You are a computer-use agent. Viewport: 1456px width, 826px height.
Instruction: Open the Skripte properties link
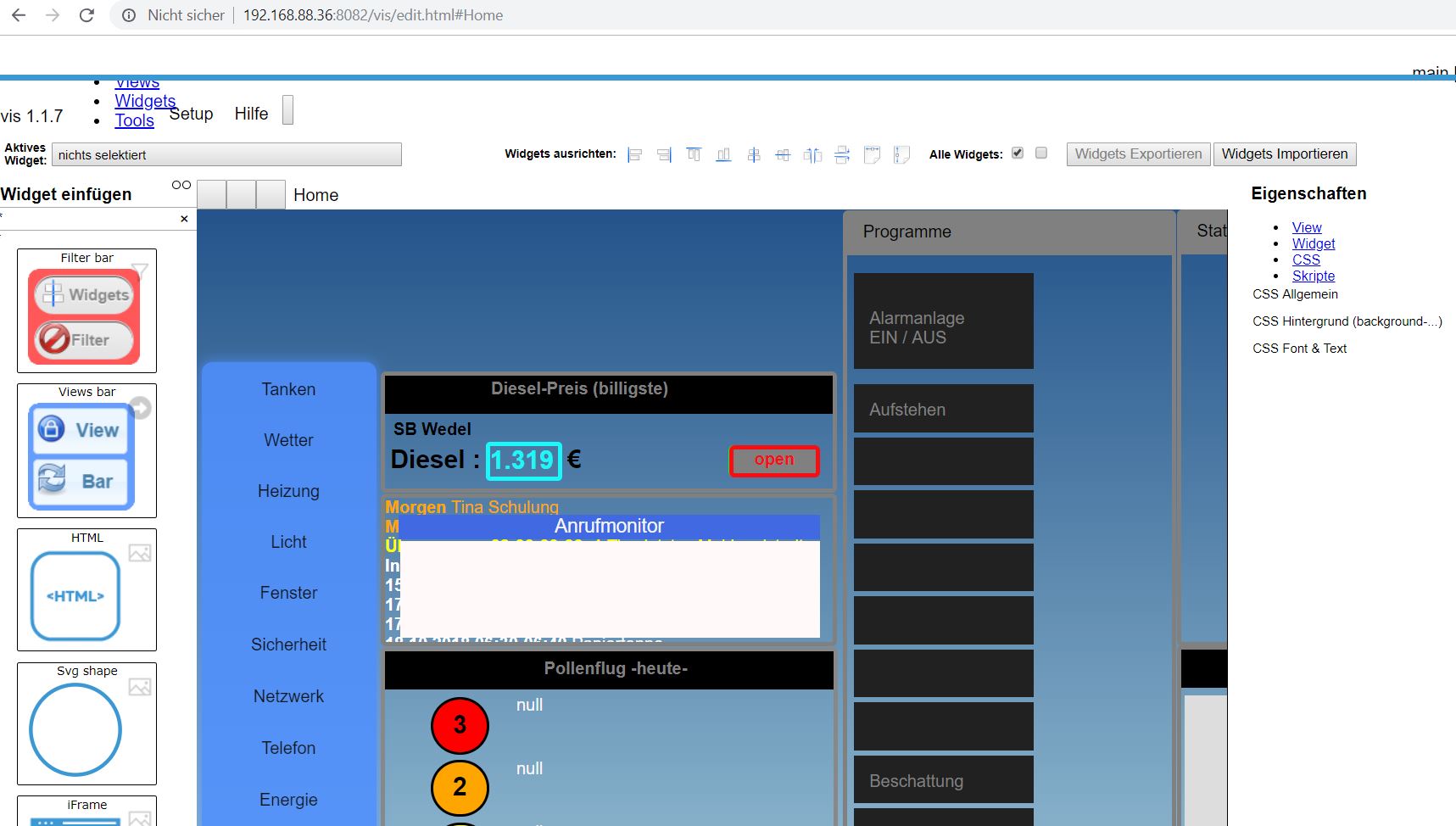point(1314,276)
